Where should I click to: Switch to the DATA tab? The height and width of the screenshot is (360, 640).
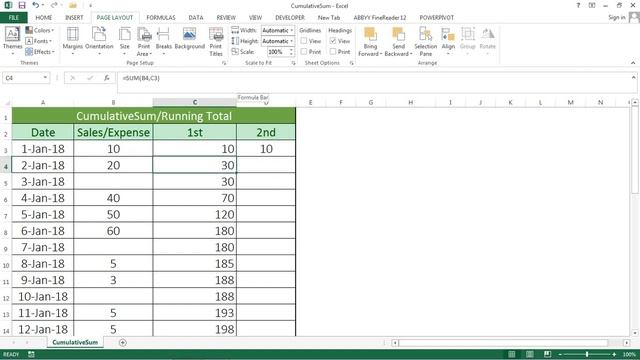pos(196,18)
